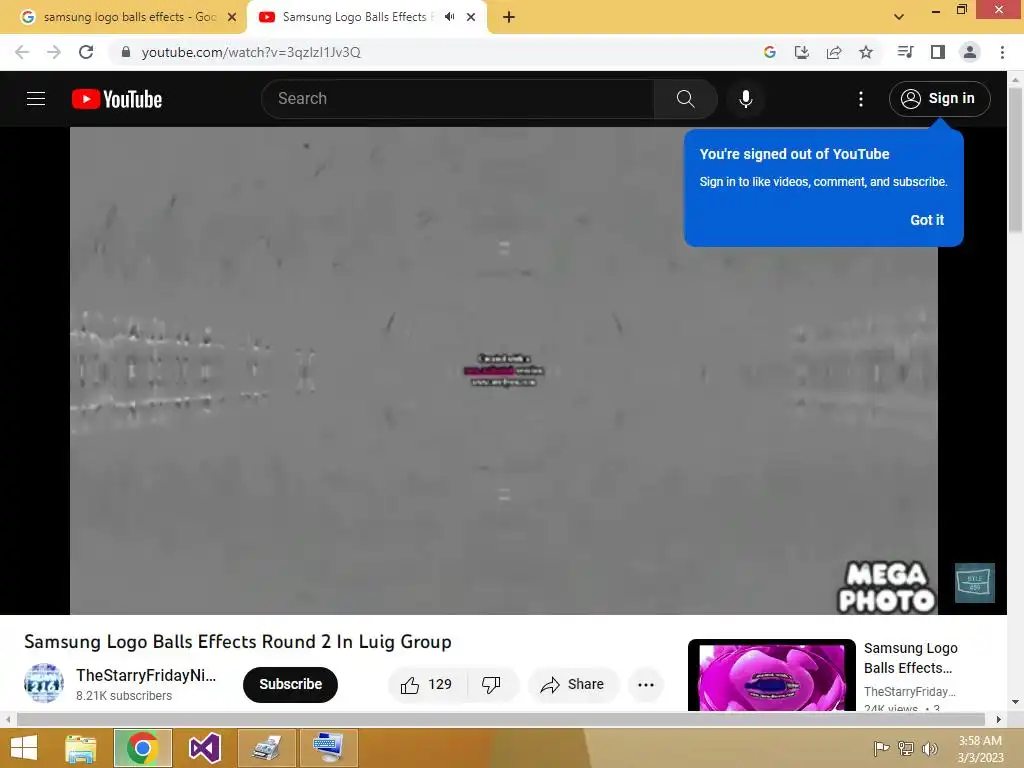
Task: Bookmark this page with the star
Action: [x=866, y=52]
